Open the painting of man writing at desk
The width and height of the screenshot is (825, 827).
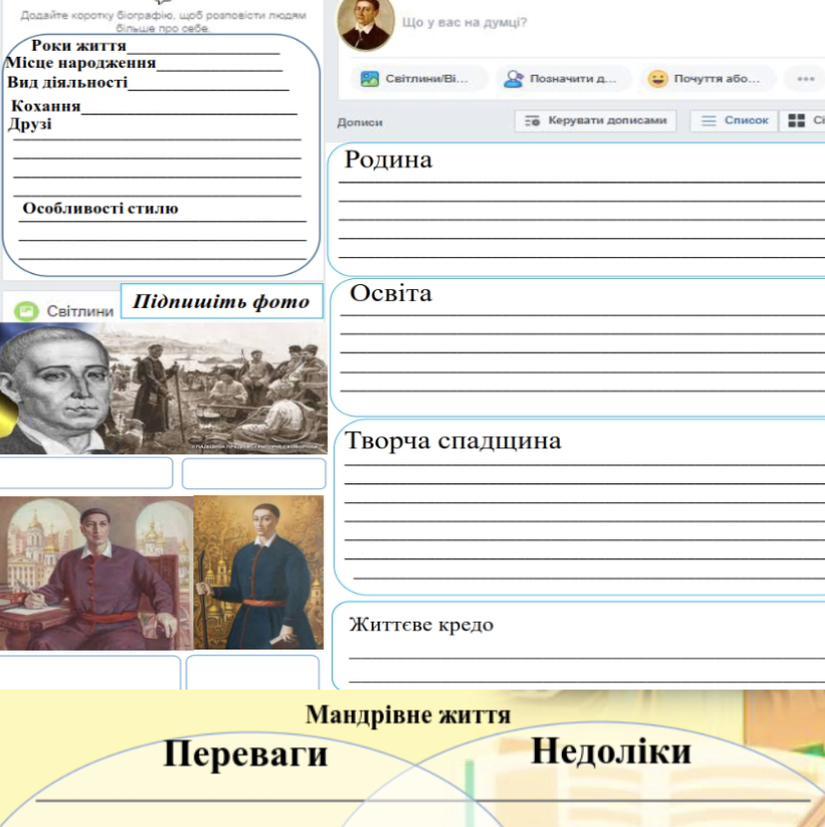point(97,573)
